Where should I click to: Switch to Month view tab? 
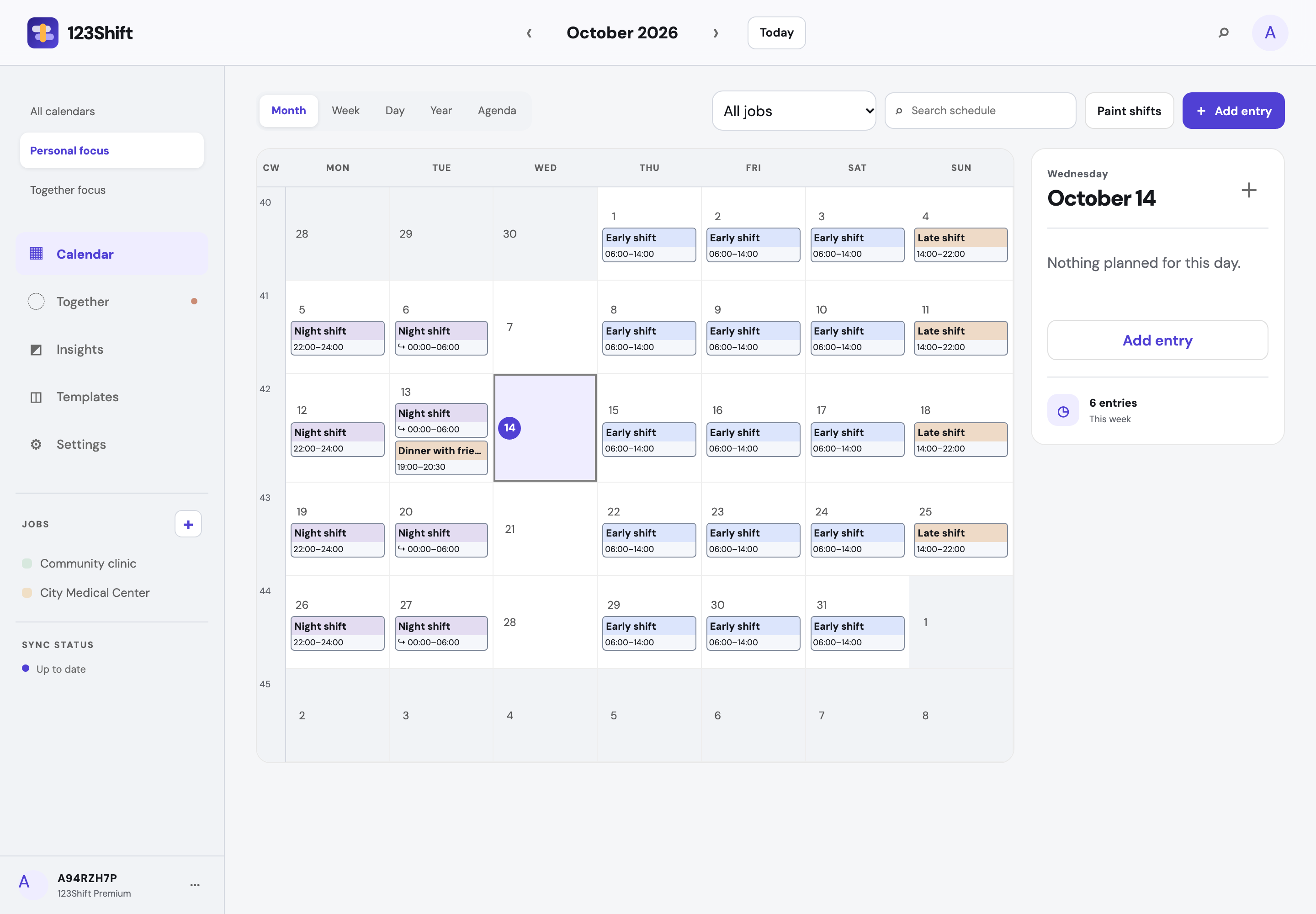click(x=289, y=111)
